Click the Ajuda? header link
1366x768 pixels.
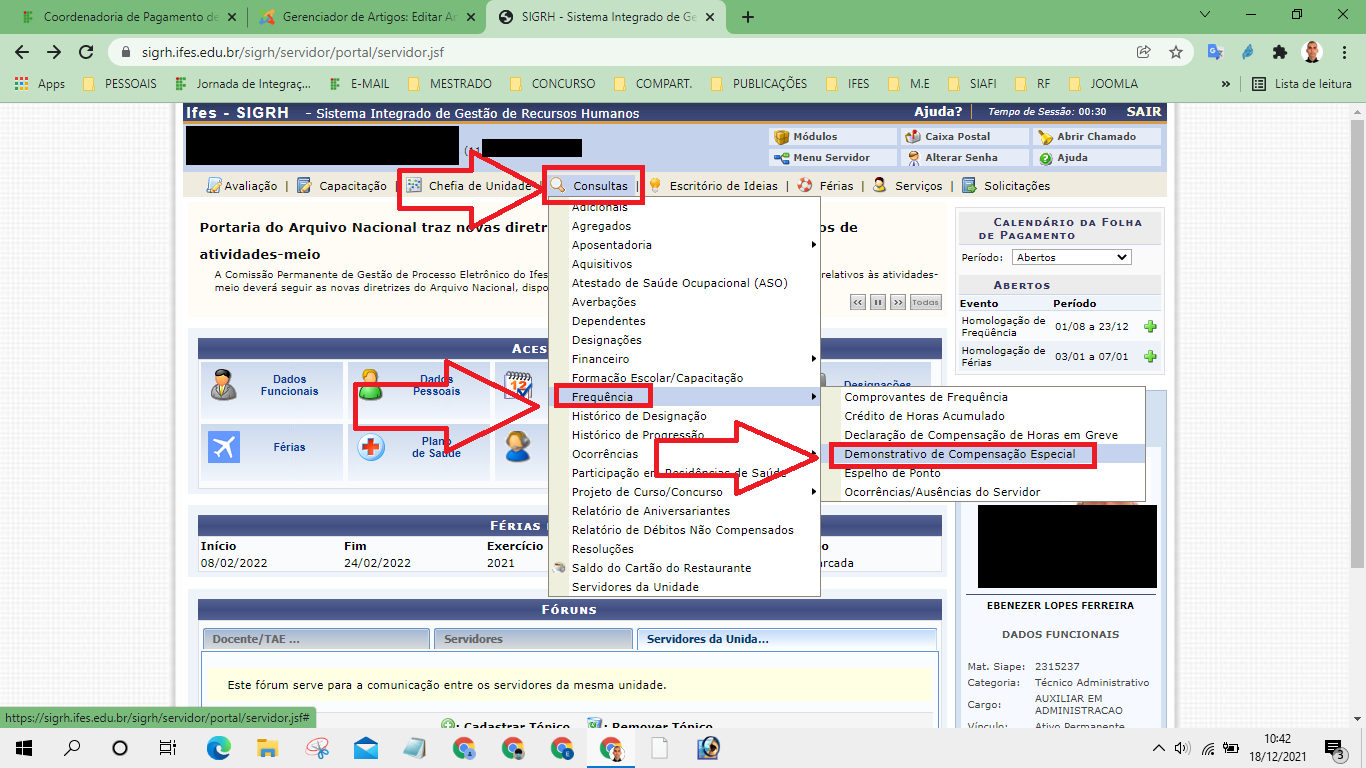(x=938, y=112)
